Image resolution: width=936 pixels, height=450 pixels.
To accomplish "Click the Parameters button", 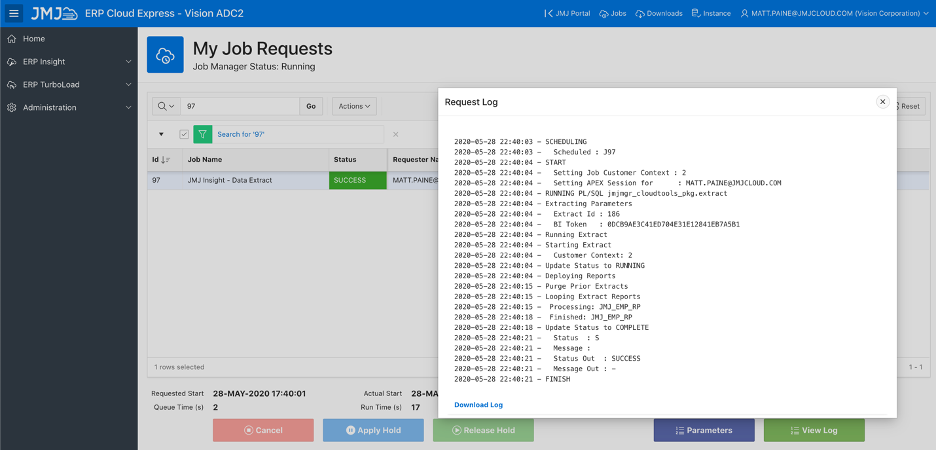I will 704,430.
